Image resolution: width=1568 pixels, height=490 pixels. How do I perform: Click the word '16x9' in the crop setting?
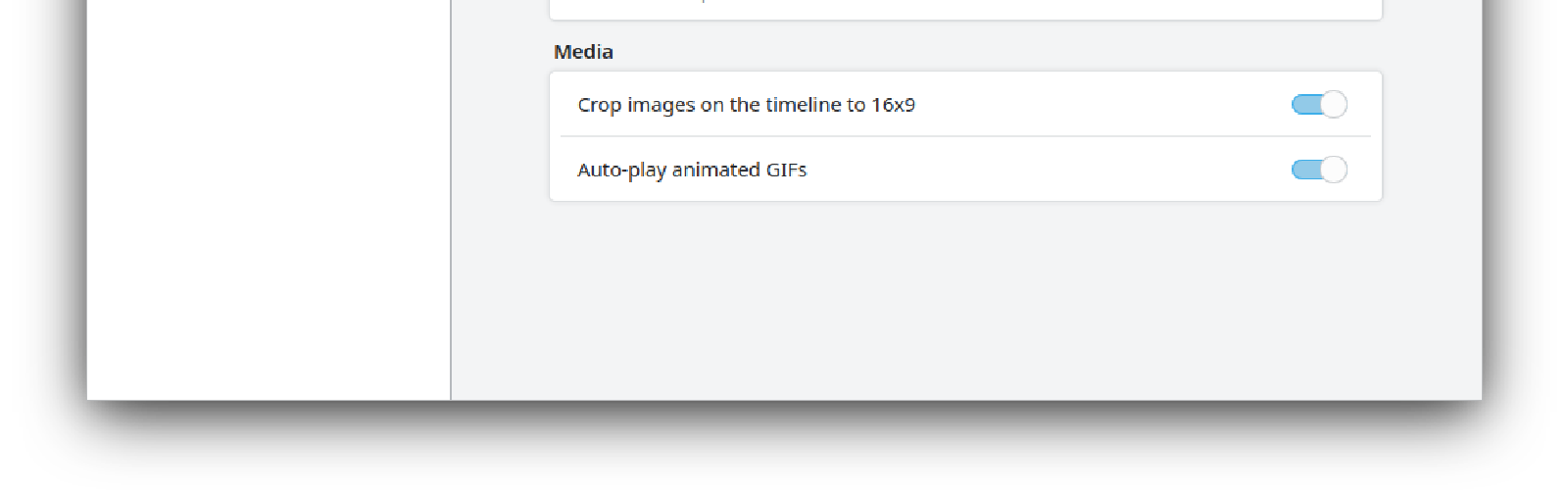click(893, 105)
